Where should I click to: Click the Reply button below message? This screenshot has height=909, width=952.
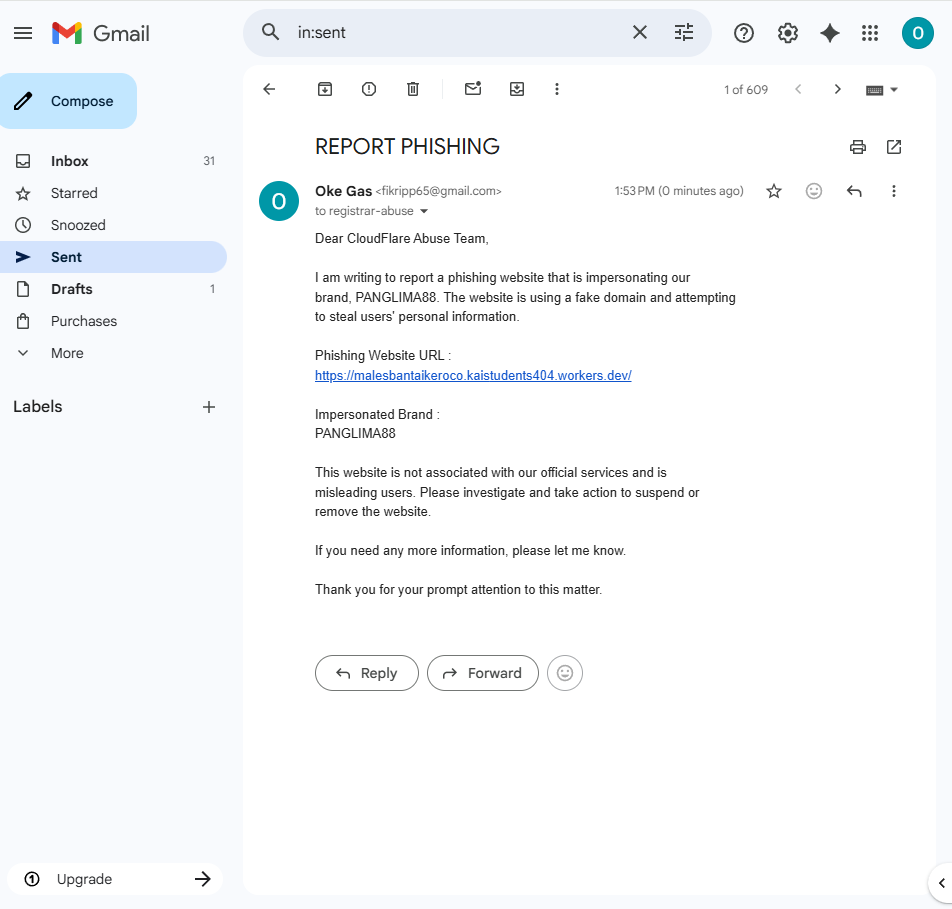(367, 673)
